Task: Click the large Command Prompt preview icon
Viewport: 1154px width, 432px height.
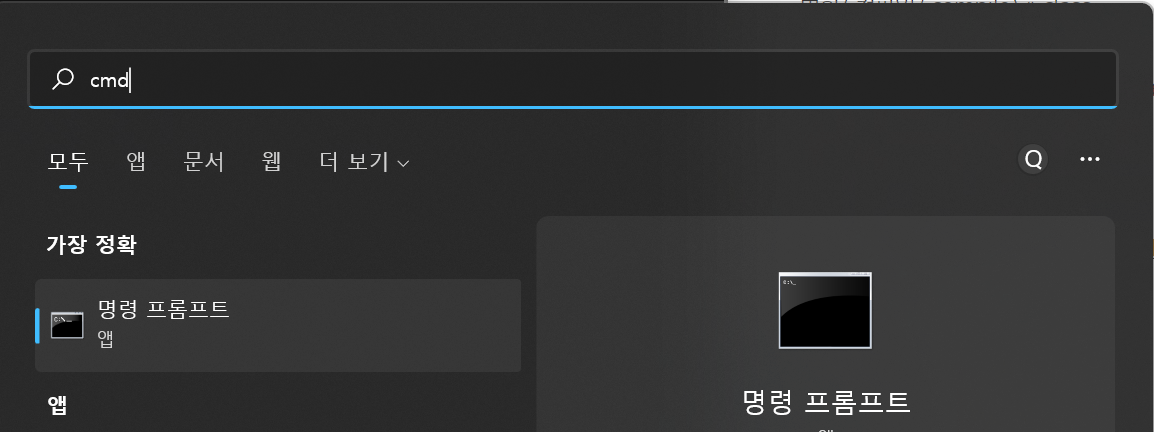Action: coord(825,311)
